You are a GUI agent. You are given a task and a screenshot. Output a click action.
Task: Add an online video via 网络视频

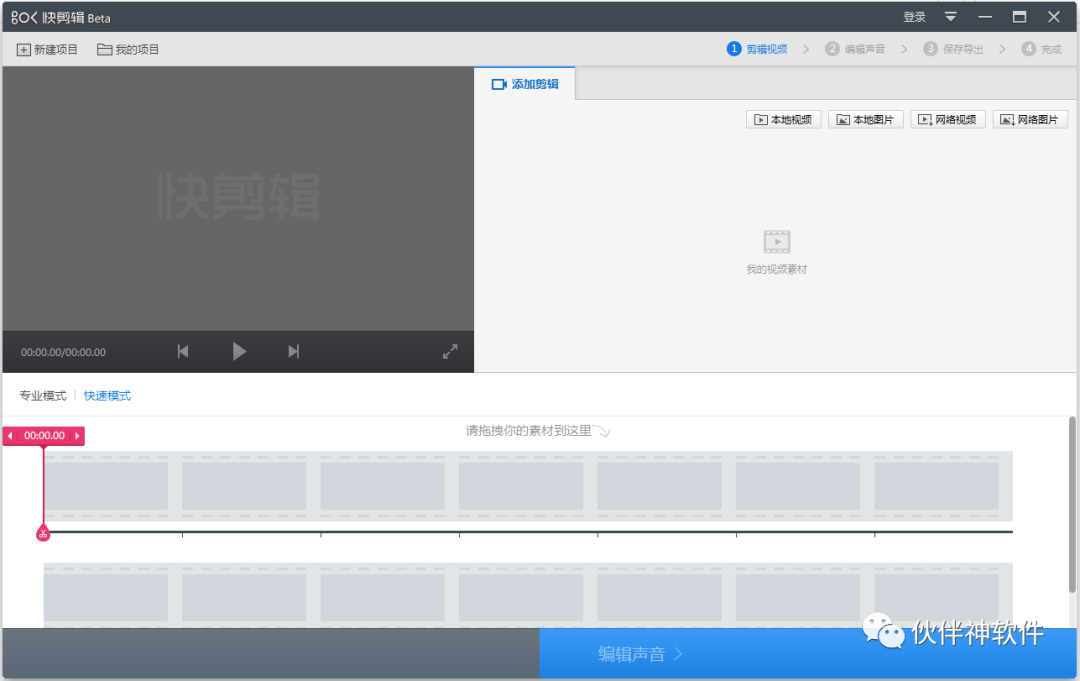pos(948,120)
